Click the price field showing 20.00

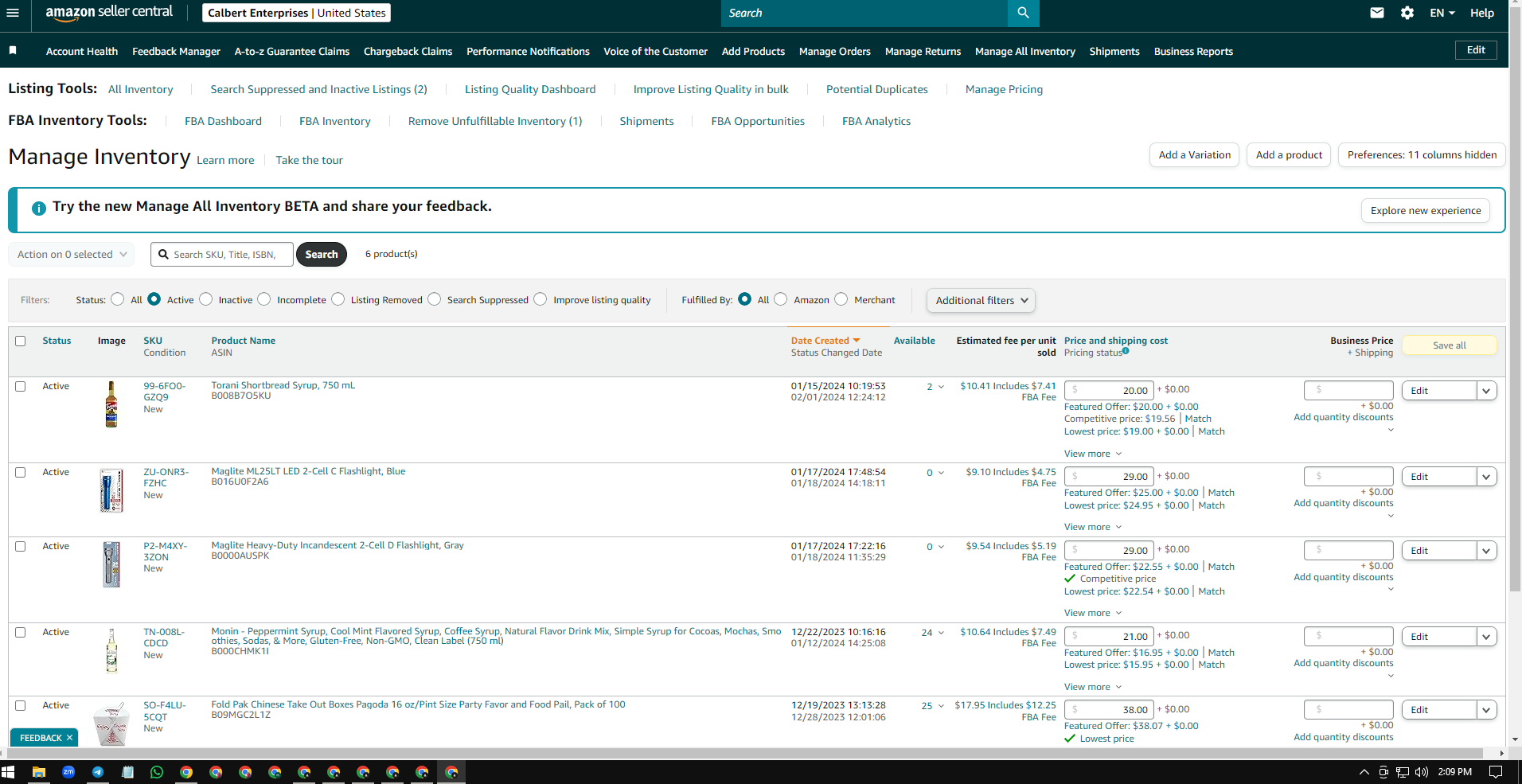(x=1110, y=390)
